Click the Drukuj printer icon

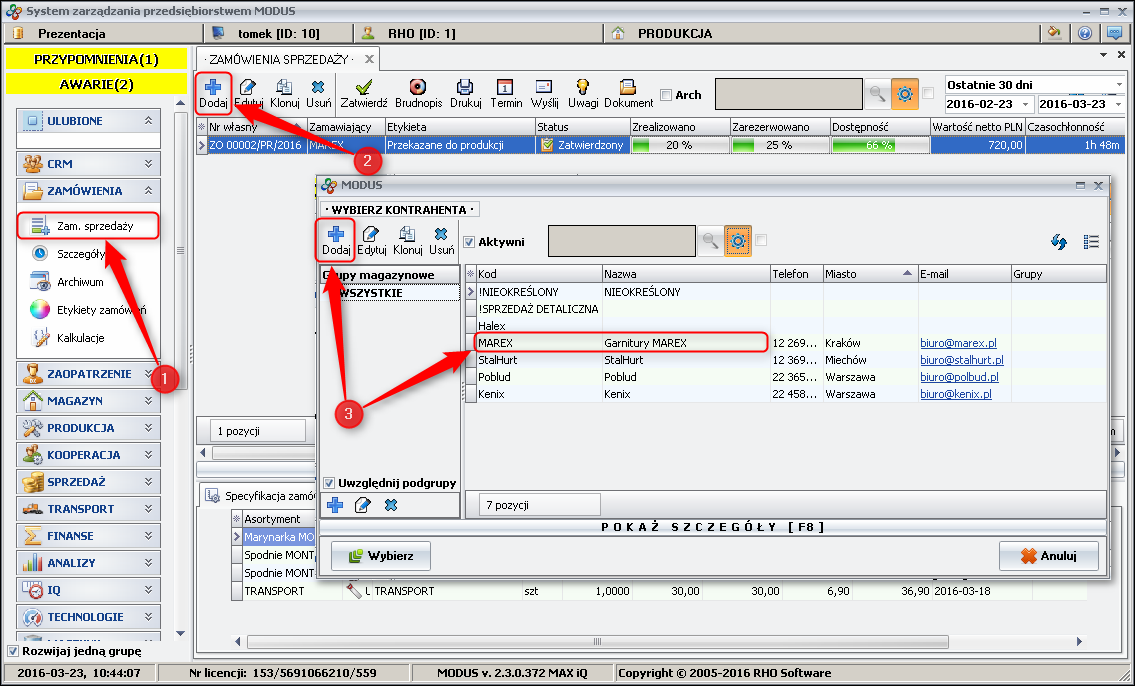click(465, 93)
